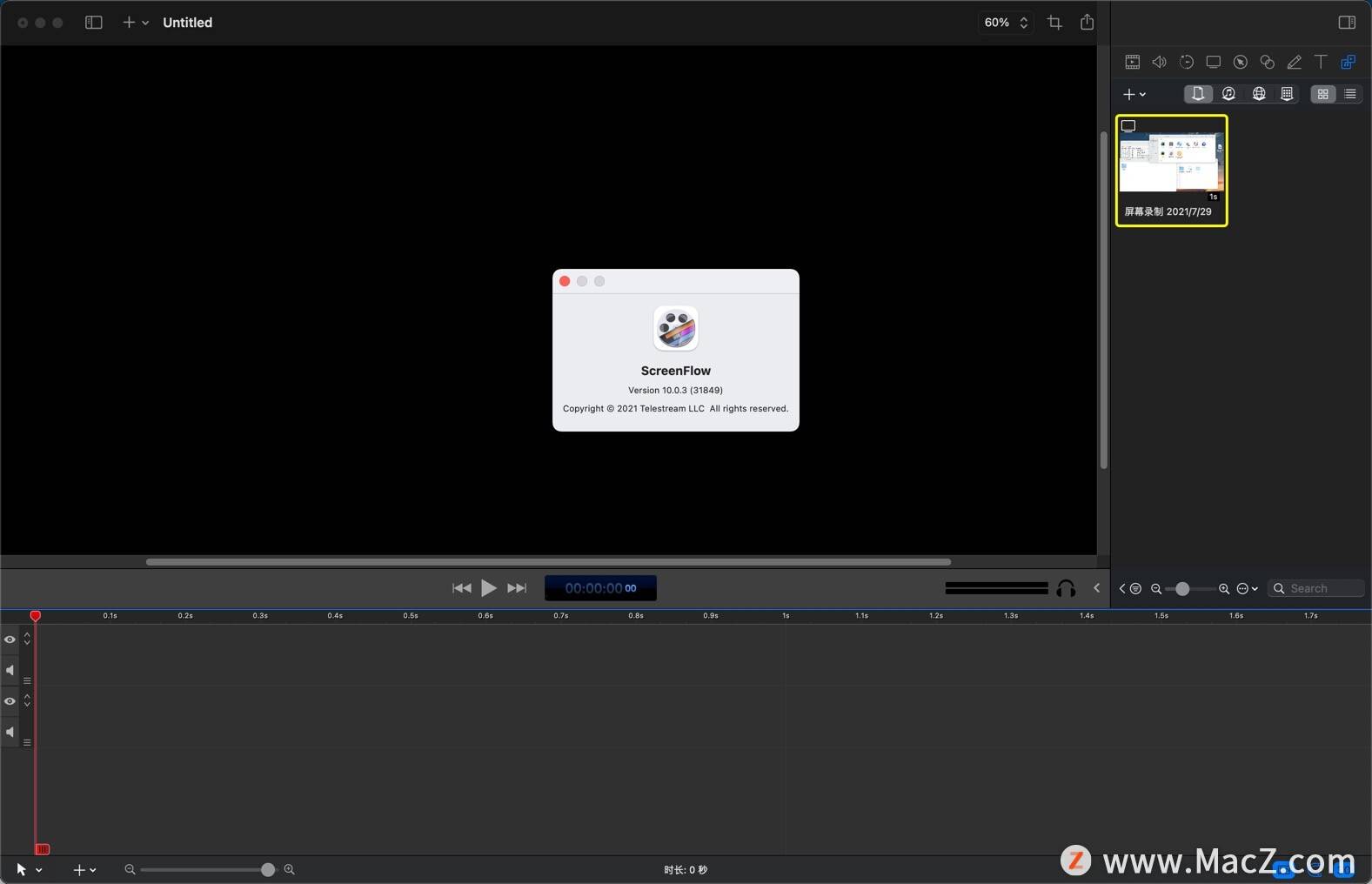Select the canvas crop tool
This screenshot has width=1372, height=884.
click(1054, 23)
